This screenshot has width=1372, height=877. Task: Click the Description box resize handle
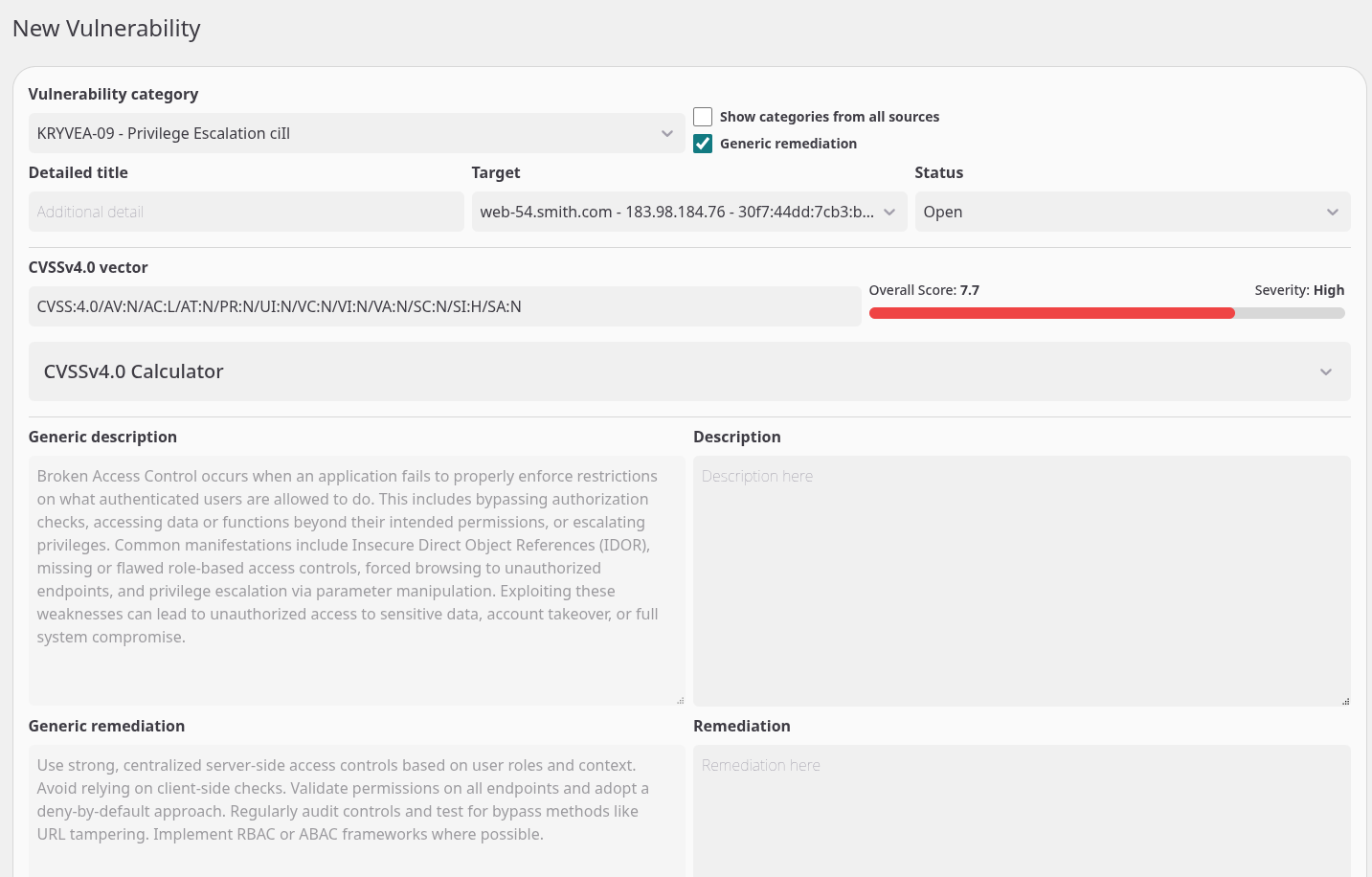(1345, 701)
